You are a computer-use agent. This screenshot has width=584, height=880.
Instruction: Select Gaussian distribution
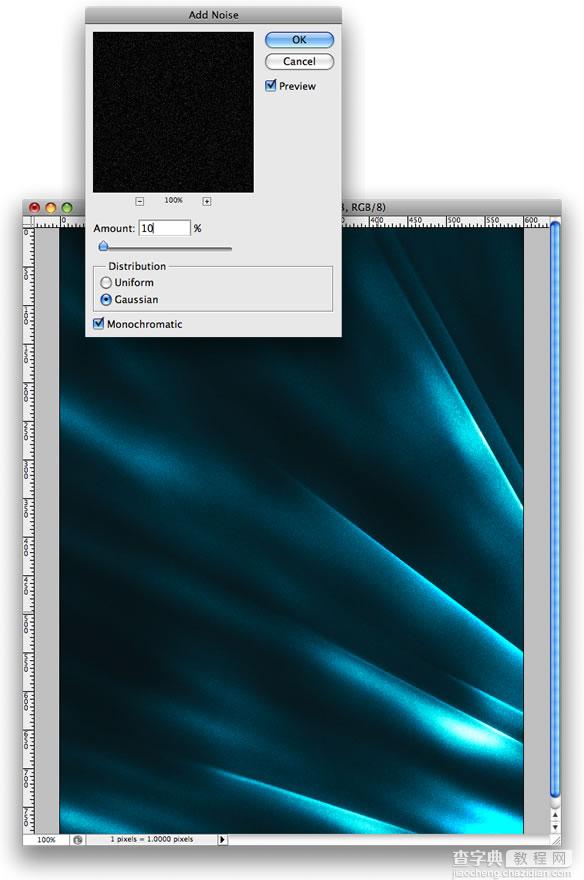tap(105, 300)
